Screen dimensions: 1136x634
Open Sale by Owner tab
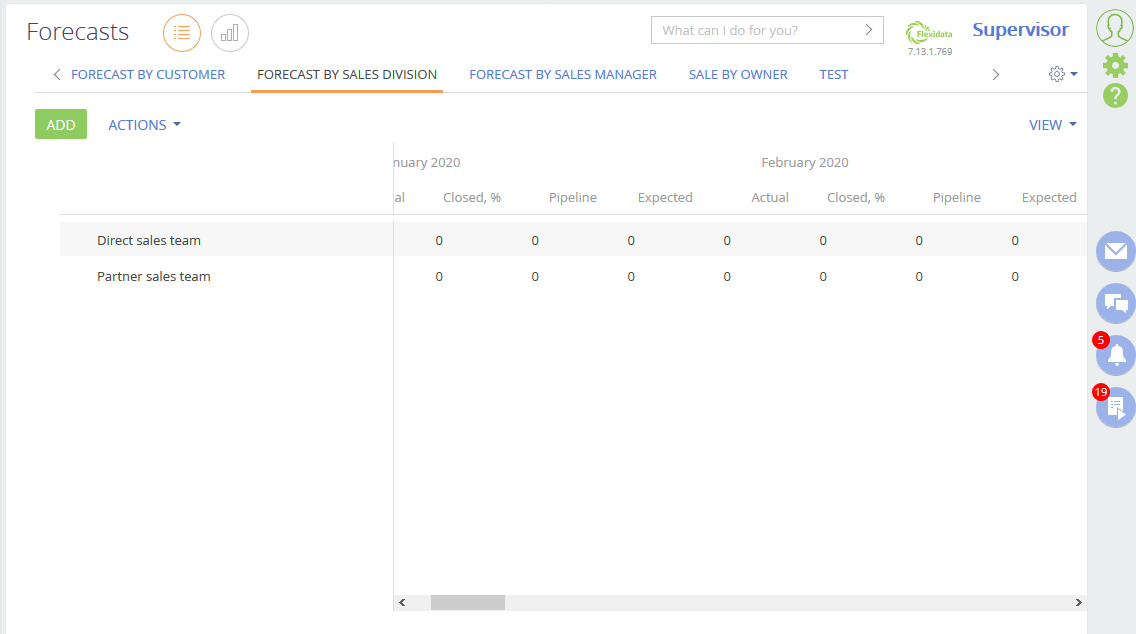(x=738, y=75)
